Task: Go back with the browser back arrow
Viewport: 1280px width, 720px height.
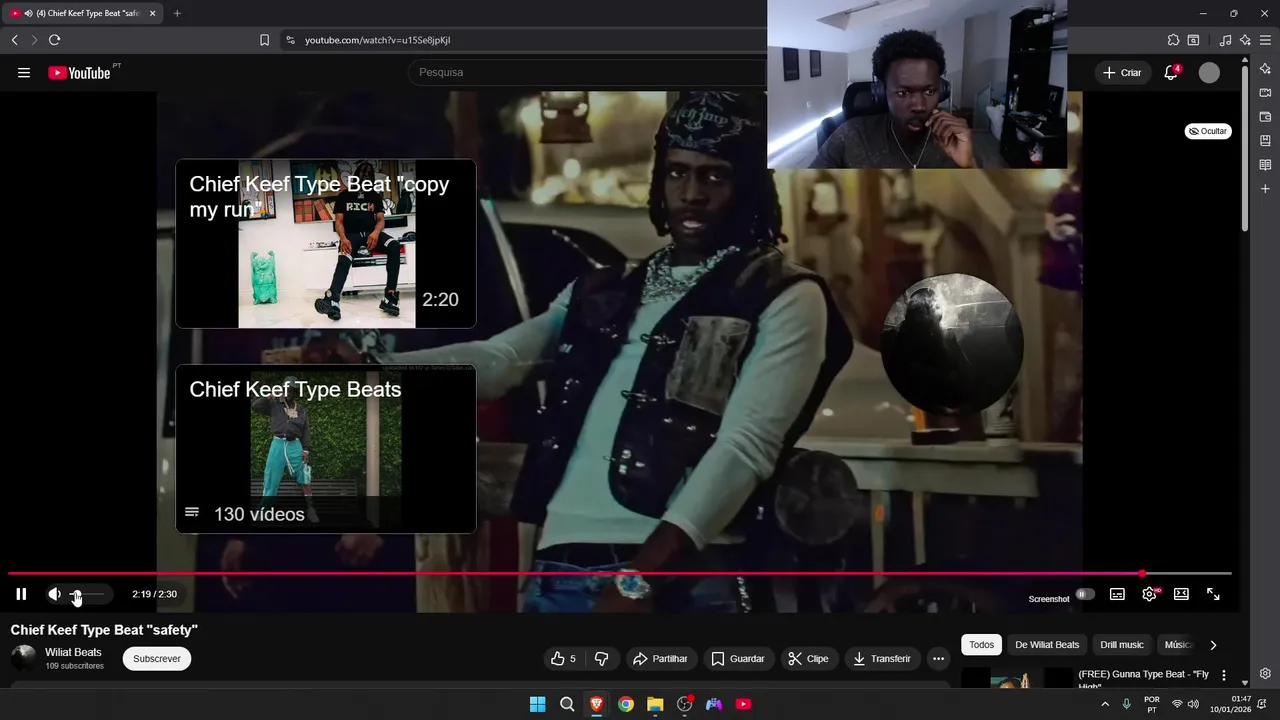Action: pyautogui.click(x=14, y=40)
